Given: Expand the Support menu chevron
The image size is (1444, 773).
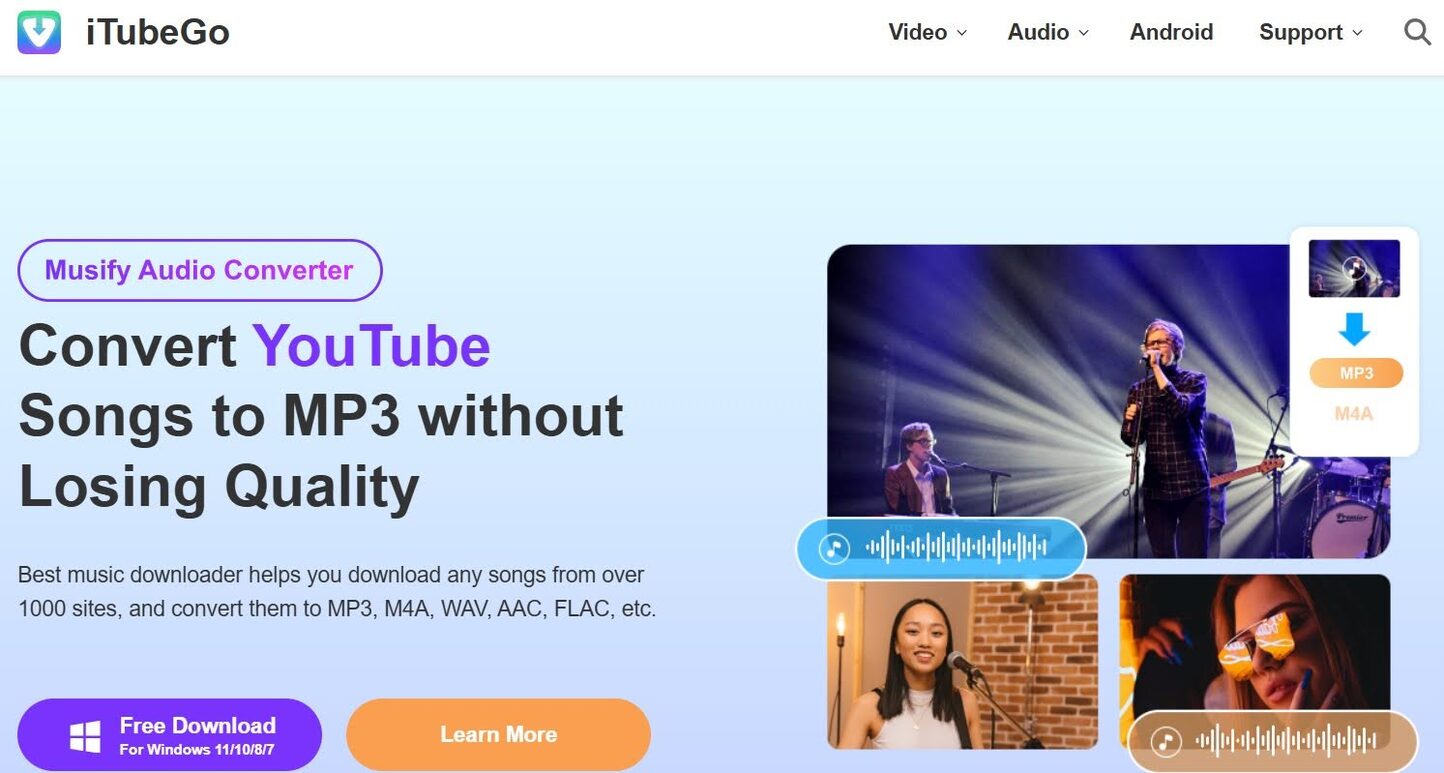Looking at the screenshot, I should 1357,33.
